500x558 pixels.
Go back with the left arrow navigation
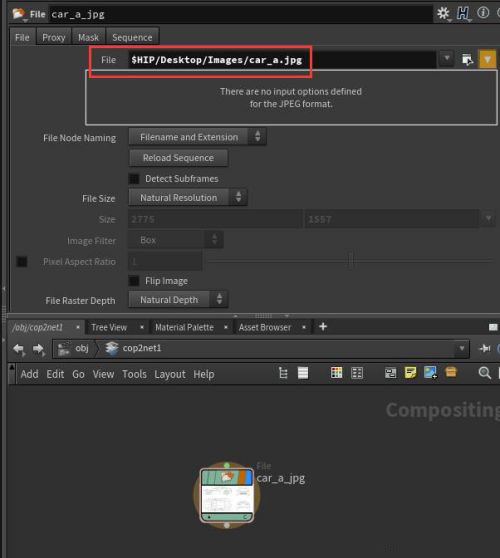[x=19, y=349]
